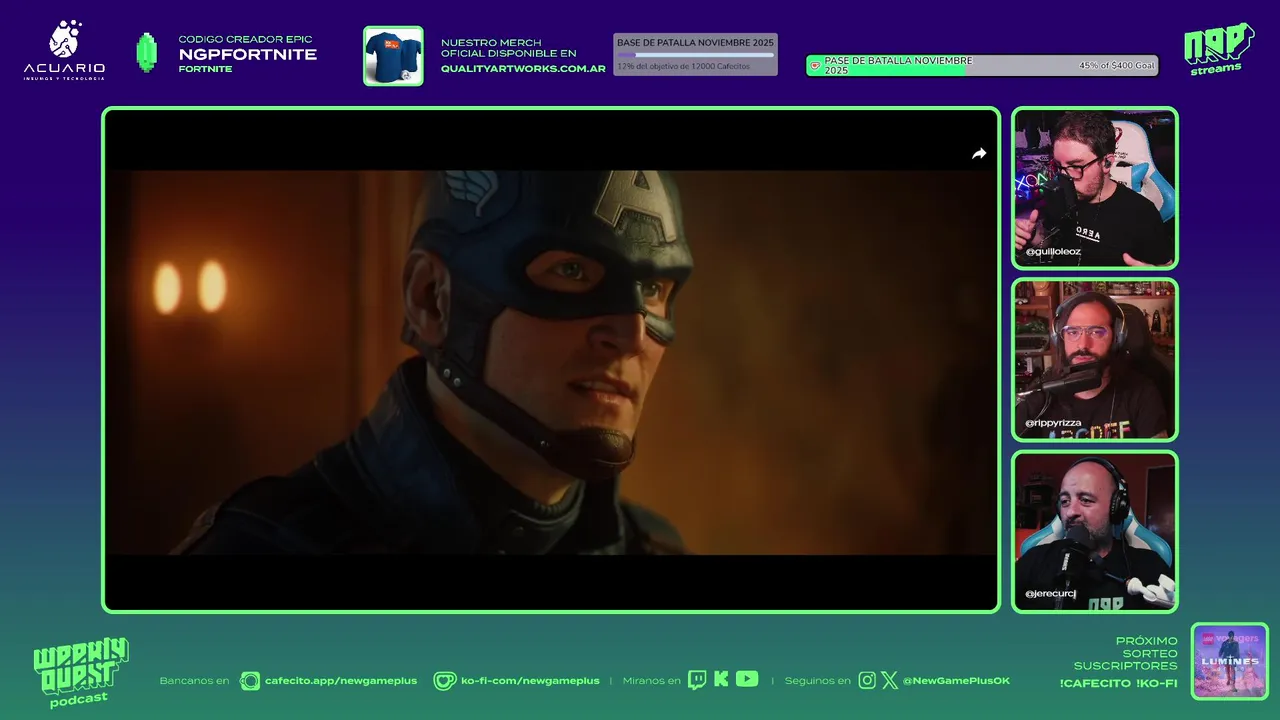Click the @guilloleoz webcam feed
This screenshot has height=720, width=1280.
[1095, 188]
